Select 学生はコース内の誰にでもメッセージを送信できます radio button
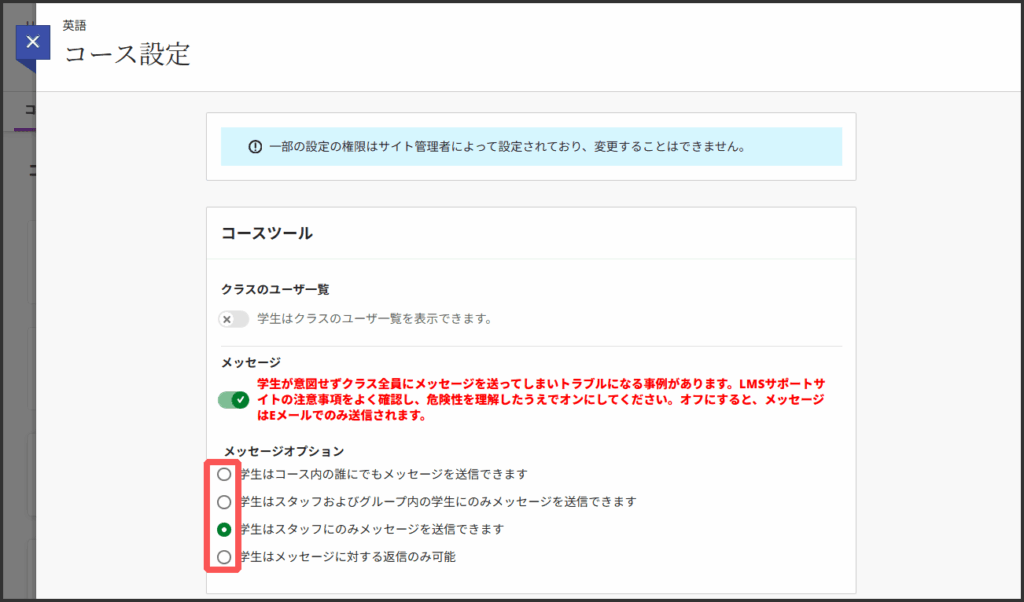This screenshot has width=1024, height=602. coord(224,474)
